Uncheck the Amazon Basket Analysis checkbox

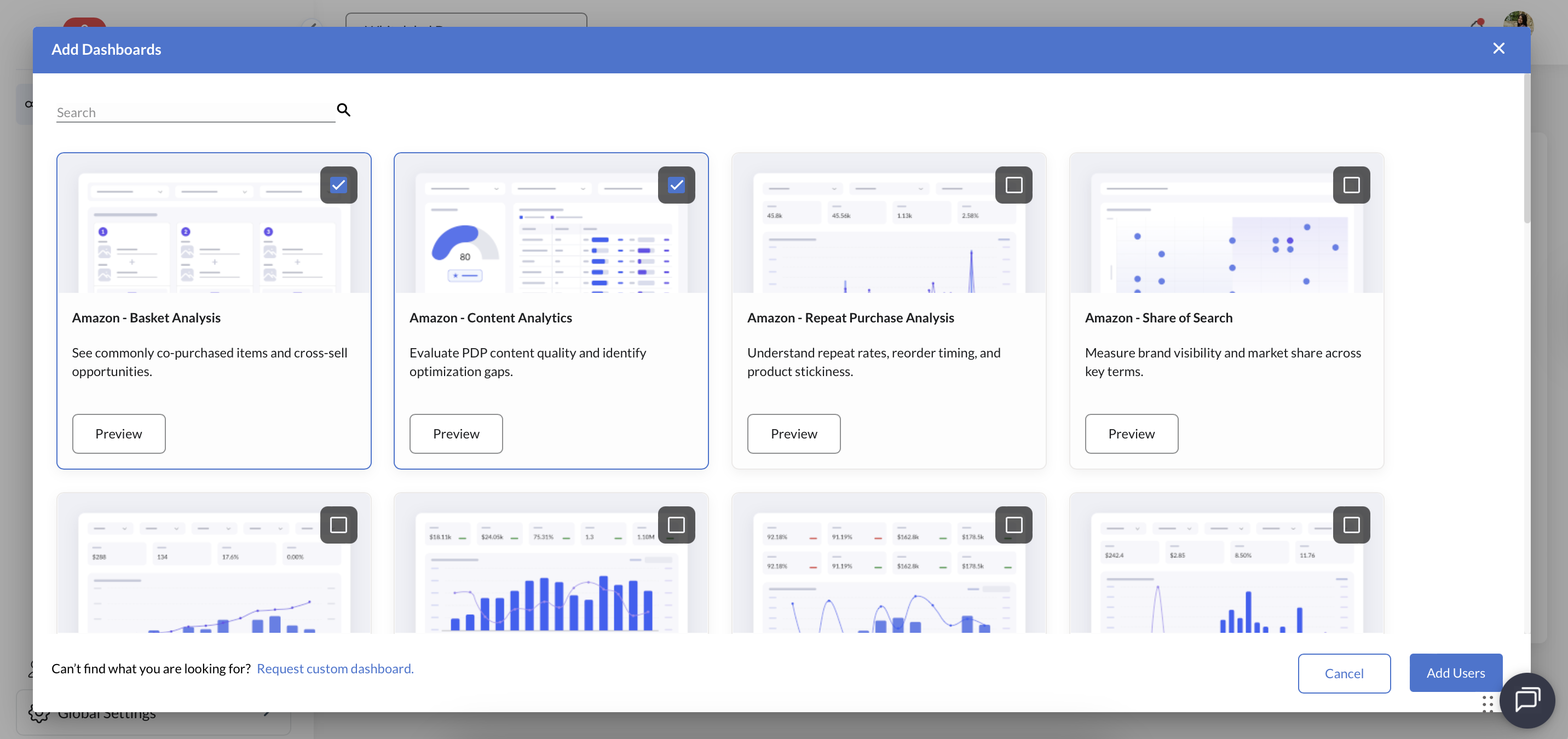tap(338, 185)
